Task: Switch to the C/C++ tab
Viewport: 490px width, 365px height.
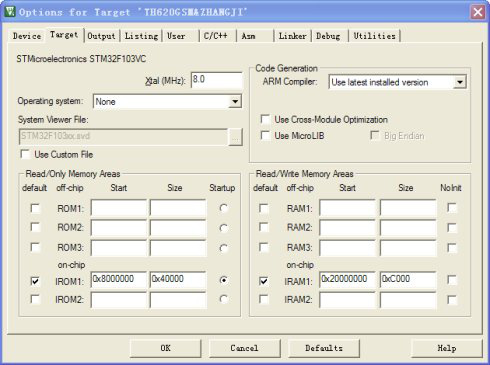Action: pyautogui.click(x=216, y=36)
